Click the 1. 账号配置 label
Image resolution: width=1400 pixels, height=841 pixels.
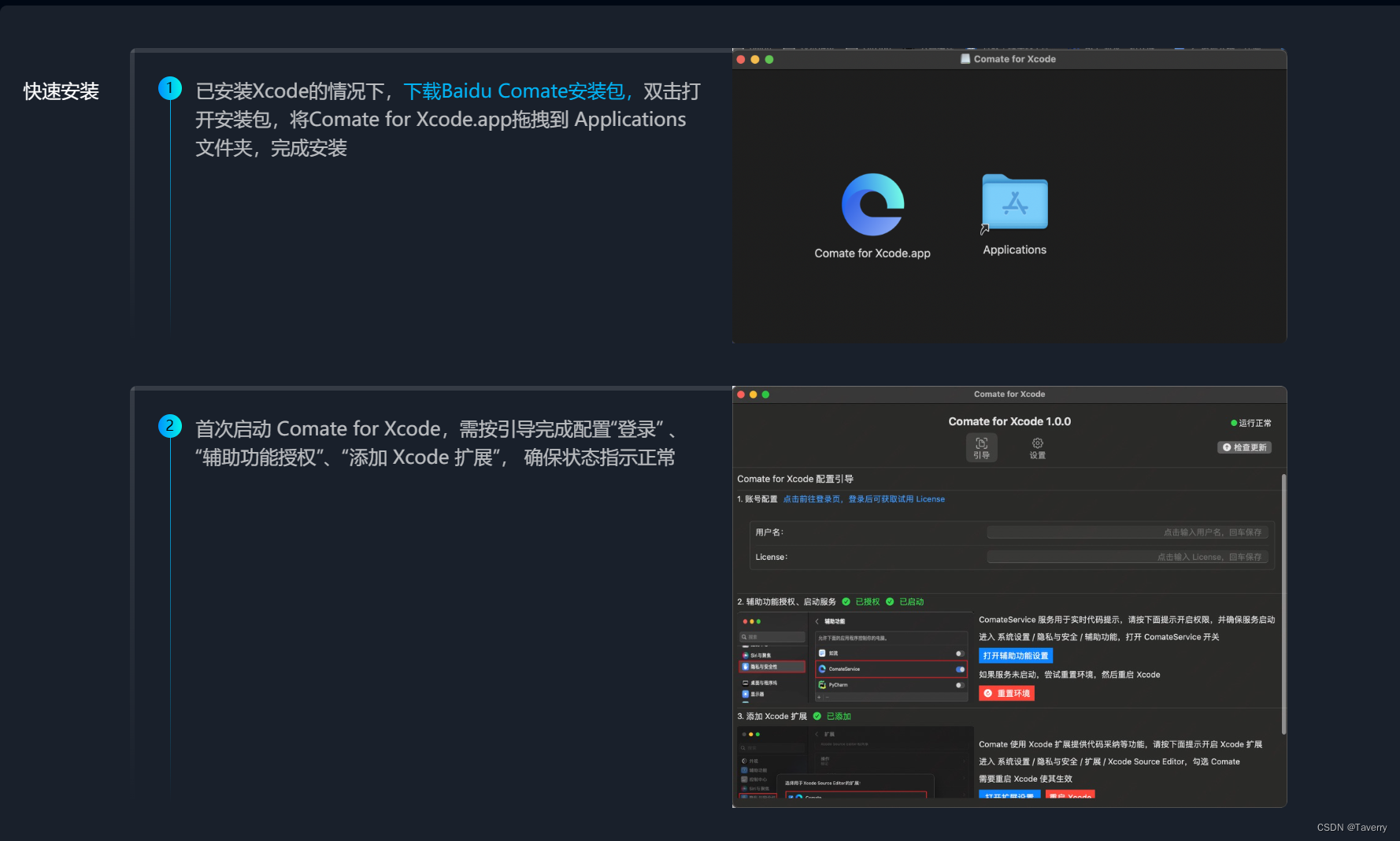click(757, 499)
